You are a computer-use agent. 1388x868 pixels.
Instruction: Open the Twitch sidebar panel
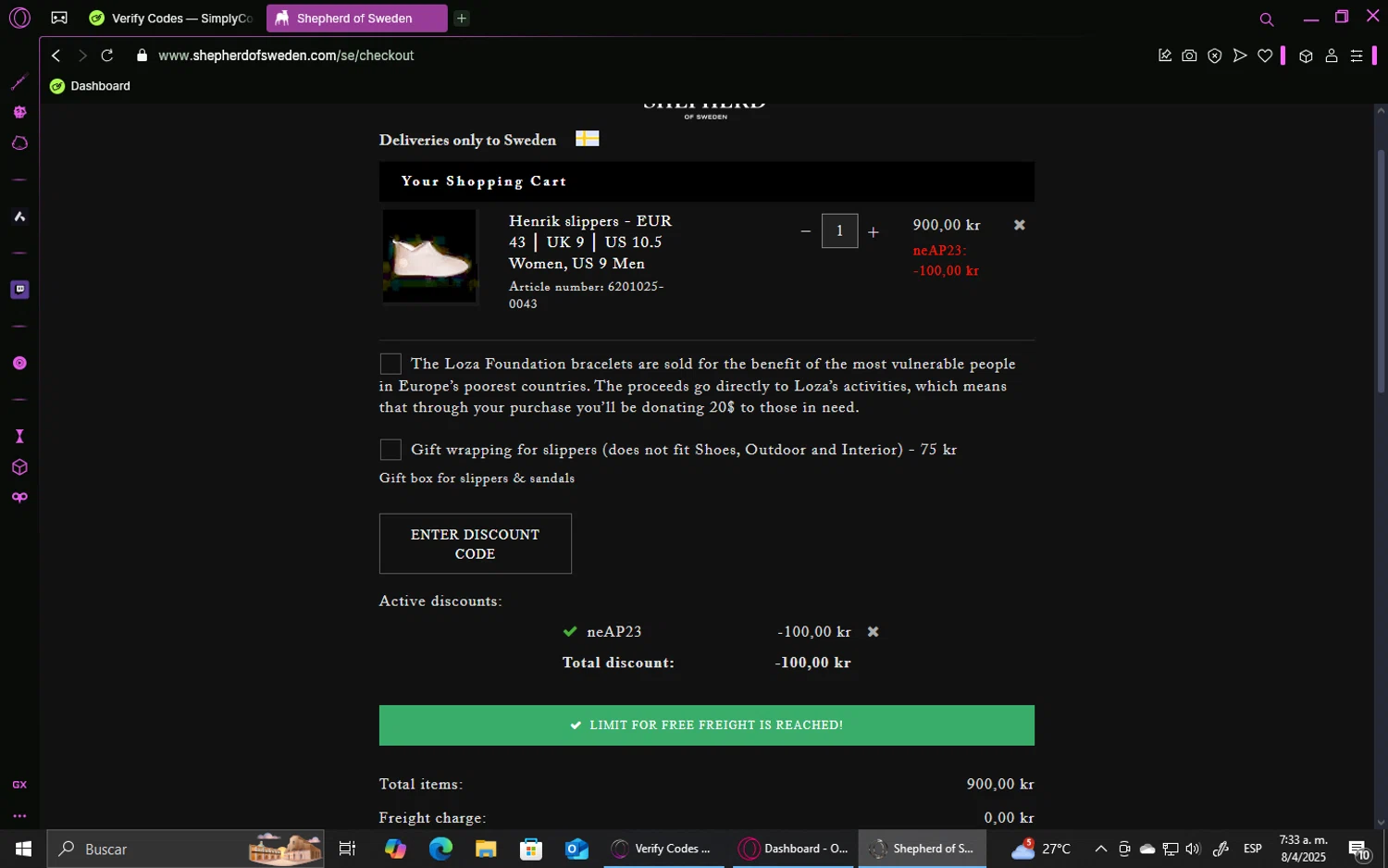click(19, 290)
